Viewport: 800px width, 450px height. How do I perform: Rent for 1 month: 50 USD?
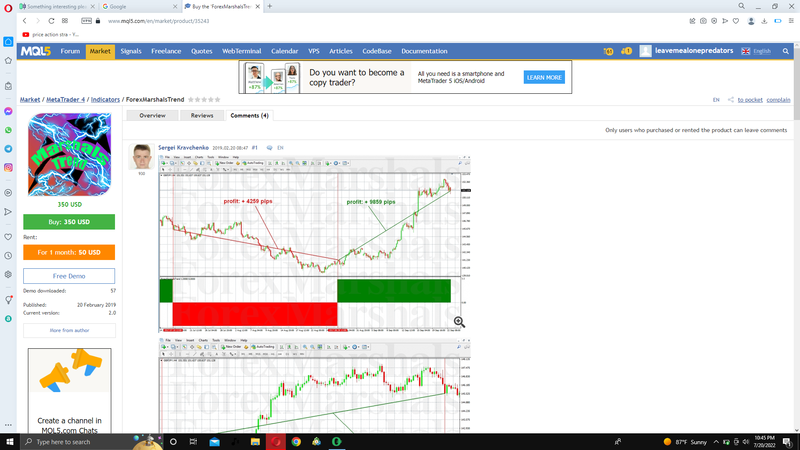pyautogui.click(x=69, y=252)
